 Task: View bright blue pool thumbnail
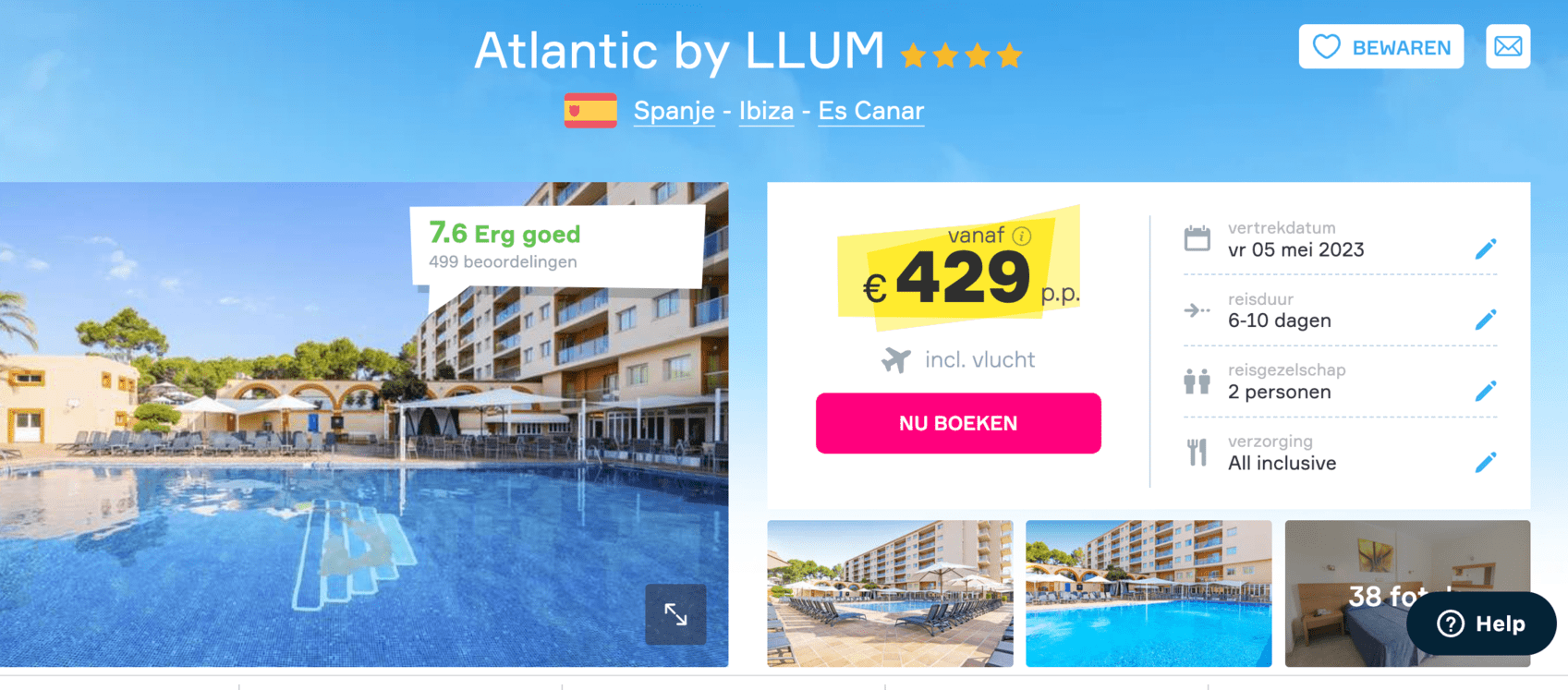(1149, 593)
